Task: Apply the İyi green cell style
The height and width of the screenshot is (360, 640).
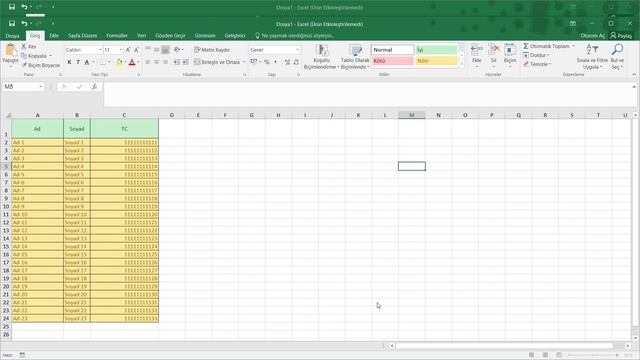Action: (436, 50)
